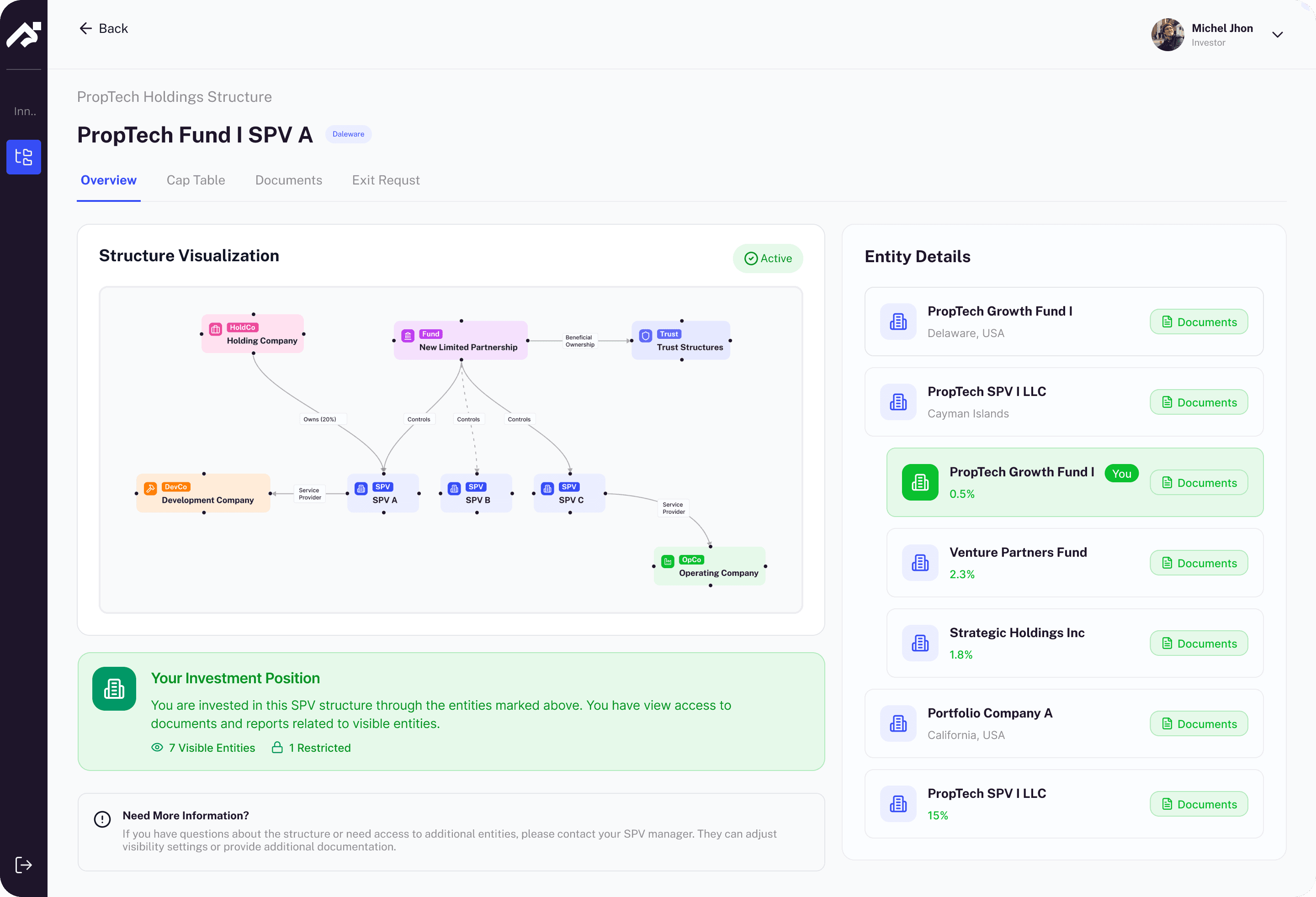Switch to the Cap Table tab
The width and height of the screenshot is (1316, 897).
(x=196, y=180)
